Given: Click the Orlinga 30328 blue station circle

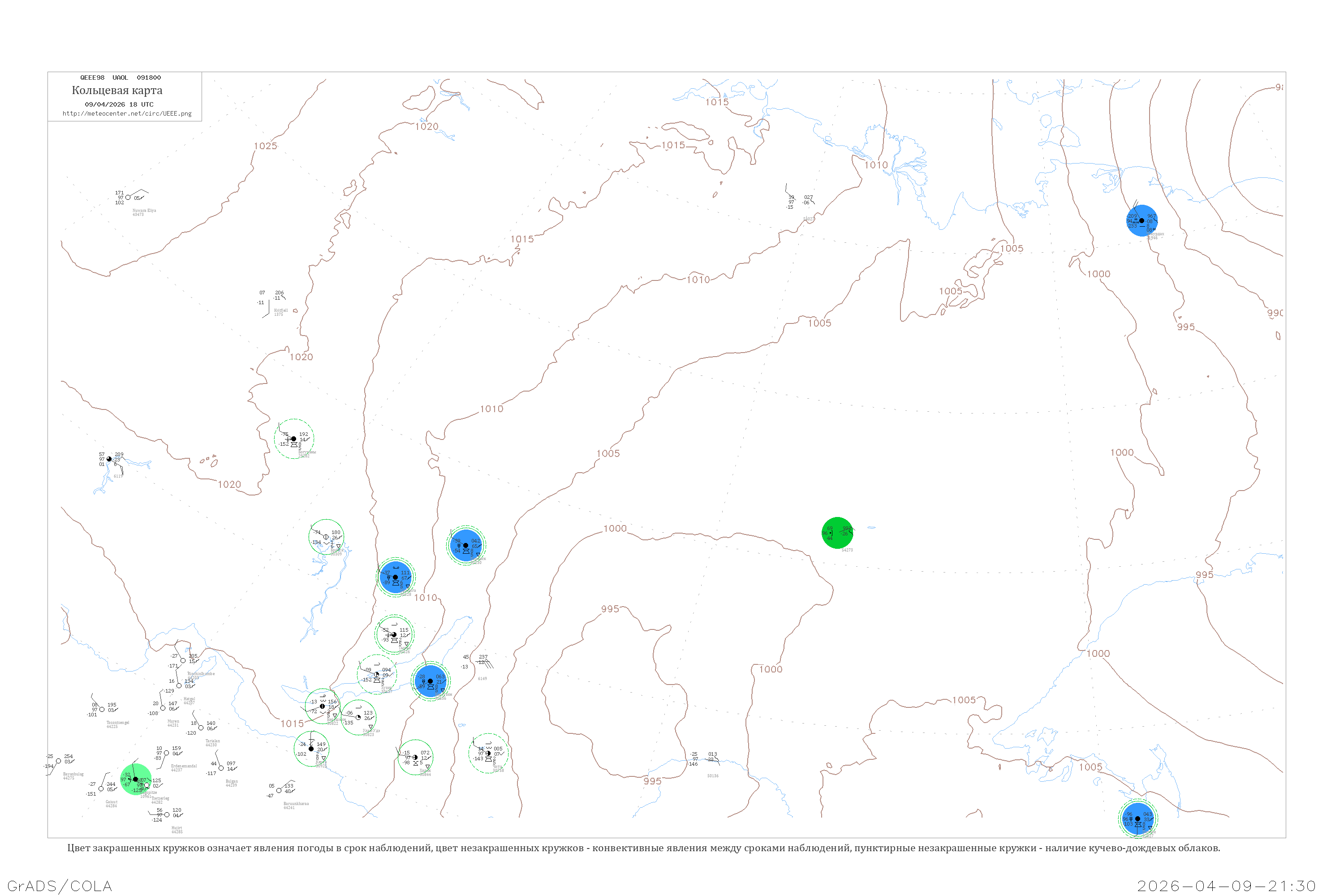Looking at the screenshot, I should coord(396,577).
